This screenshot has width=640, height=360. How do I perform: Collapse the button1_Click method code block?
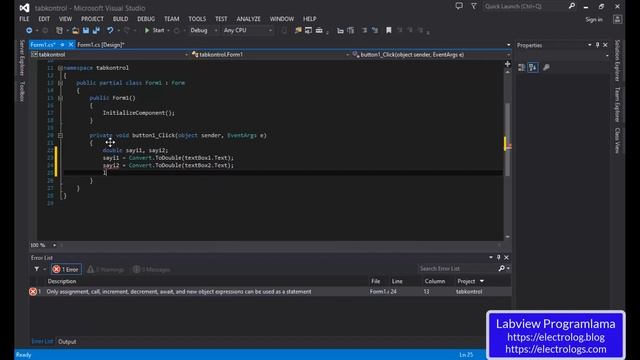(x=60, y=136)
